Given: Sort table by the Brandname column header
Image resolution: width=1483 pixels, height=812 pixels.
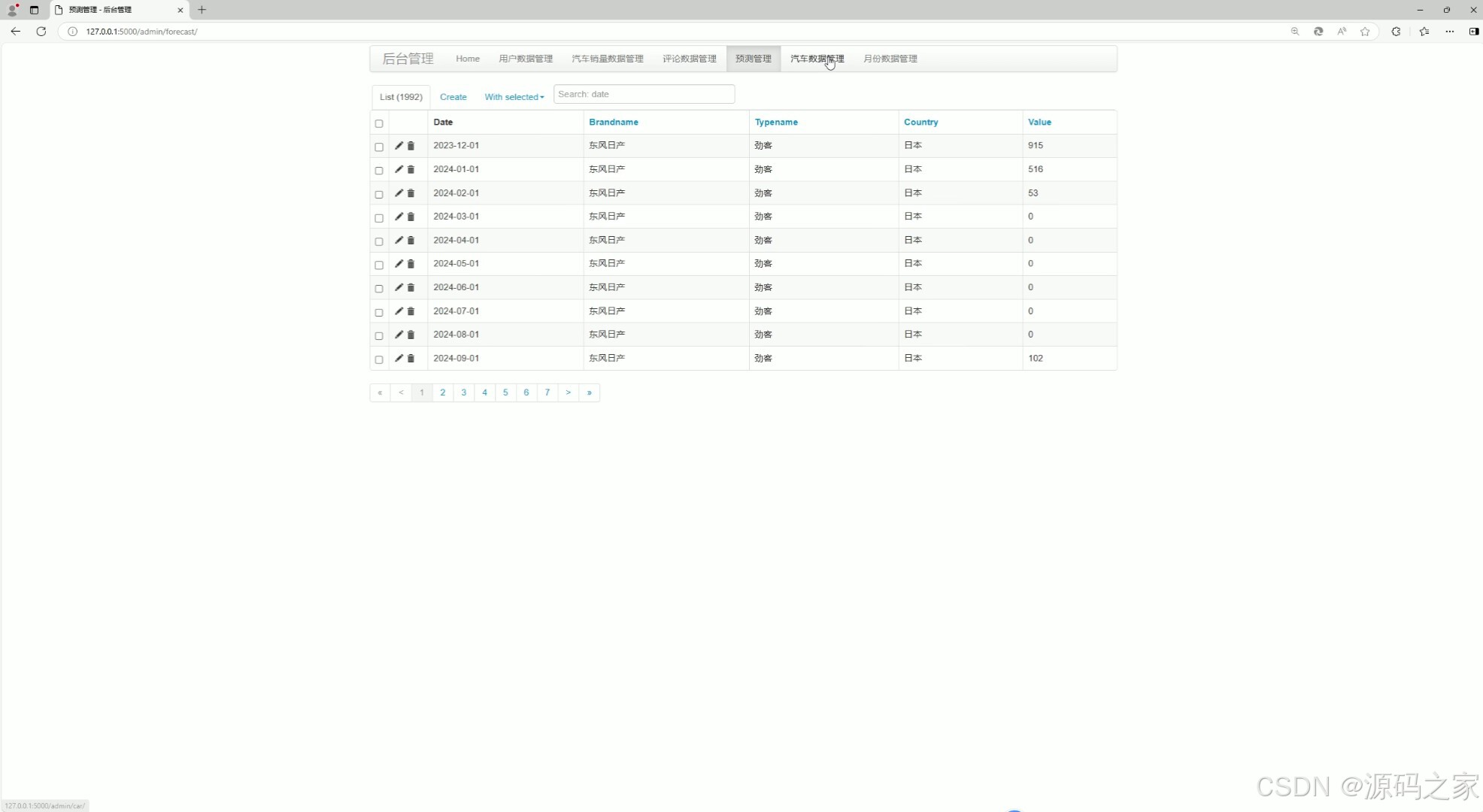Looking at the screenshot, I should point(613,122).
